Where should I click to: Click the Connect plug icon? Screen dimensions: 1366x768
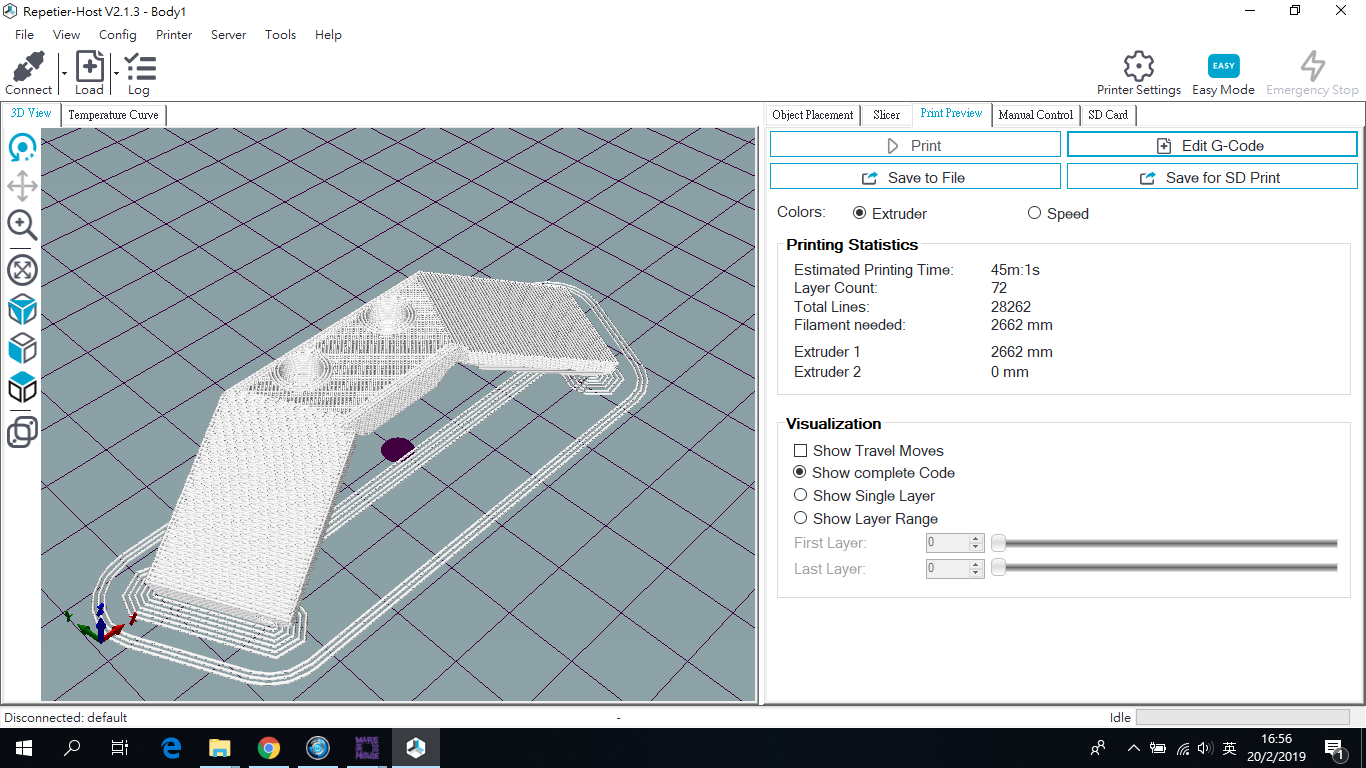pyautogui.click(x=28, y=66)
